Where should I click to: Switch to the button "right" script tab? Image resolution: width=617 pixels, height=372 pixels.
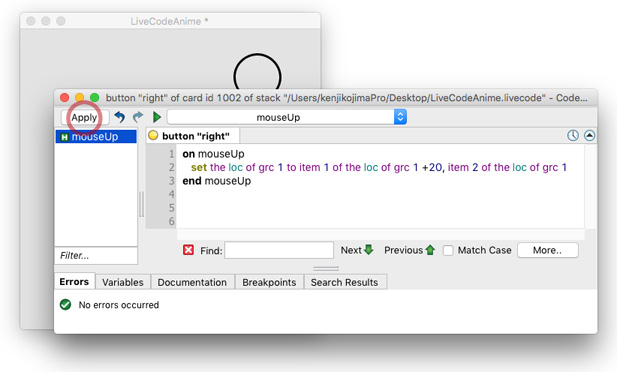tap(193, 136)
